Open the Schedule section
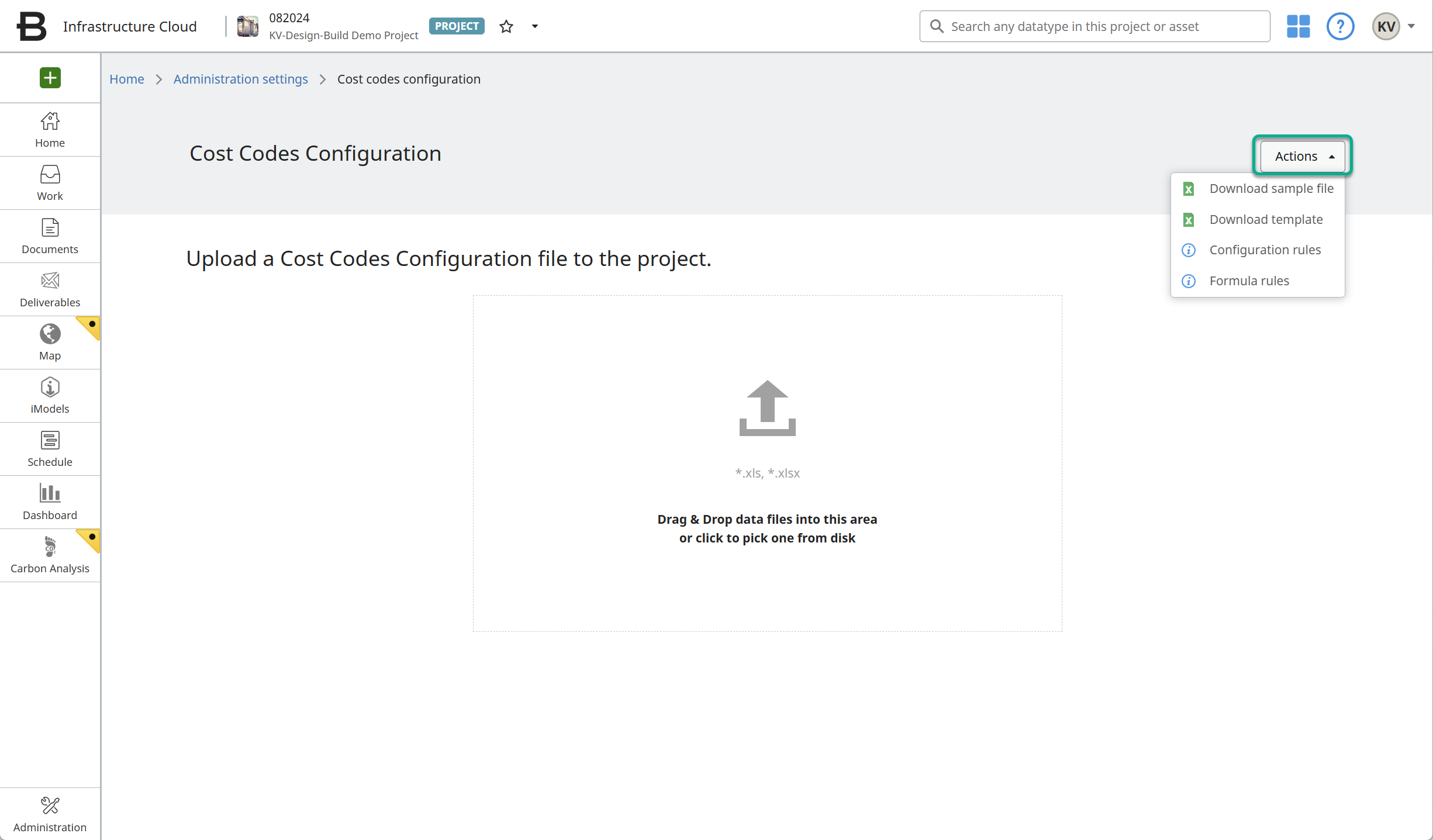The image size is (1433, 840). pyautogui.click(x=50, y=449)
